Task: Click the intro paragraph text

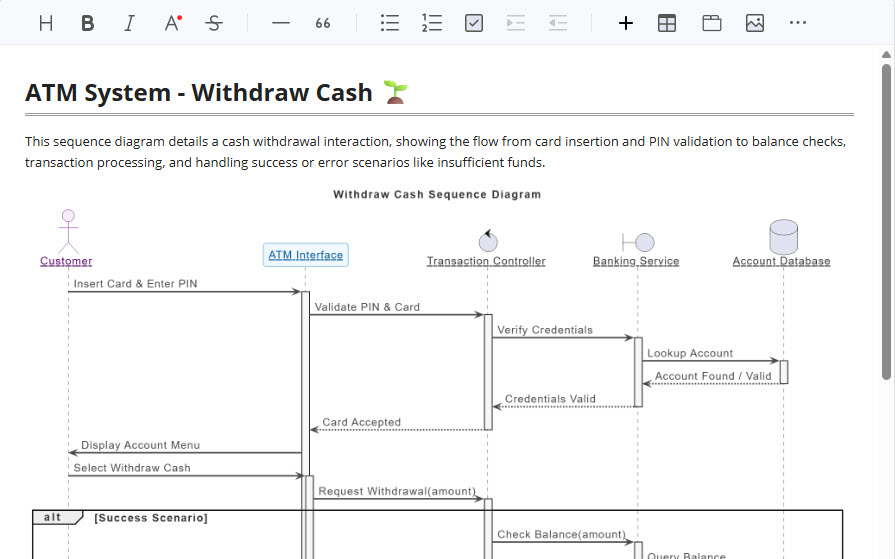Action: (x=436, y=152)
